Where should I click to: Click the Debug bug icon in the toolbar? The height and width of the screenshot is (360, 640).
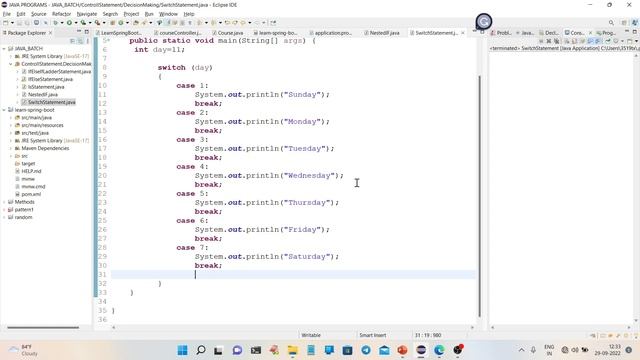pos(55,23)
